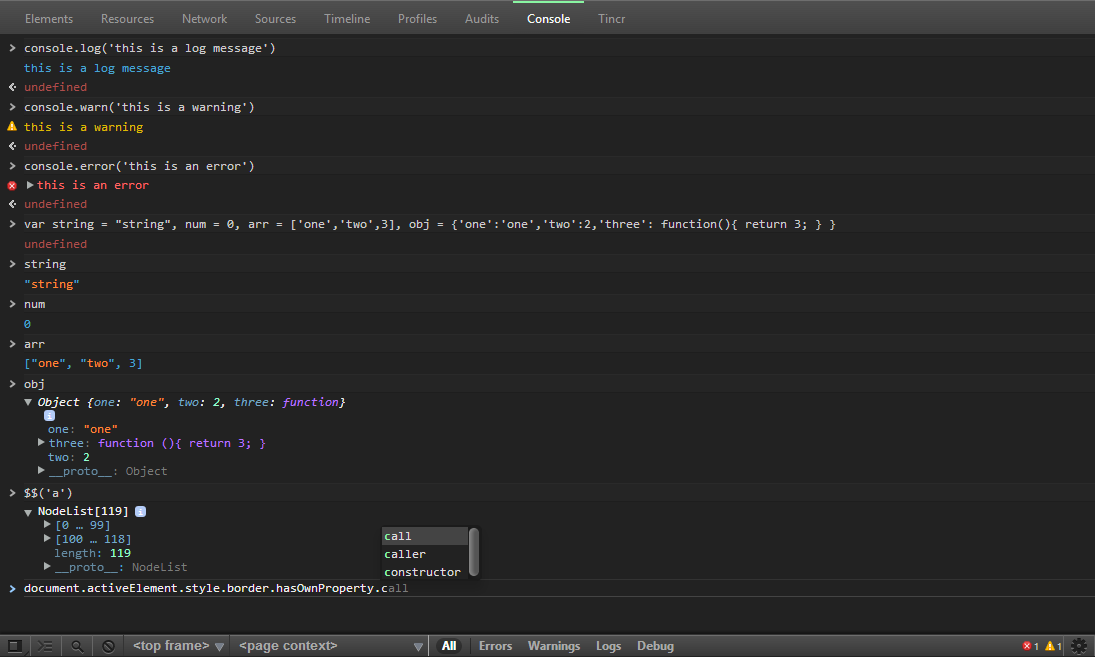Collapse the Object tree output
Screen dimensions: 1095x657
click(29, 402)
